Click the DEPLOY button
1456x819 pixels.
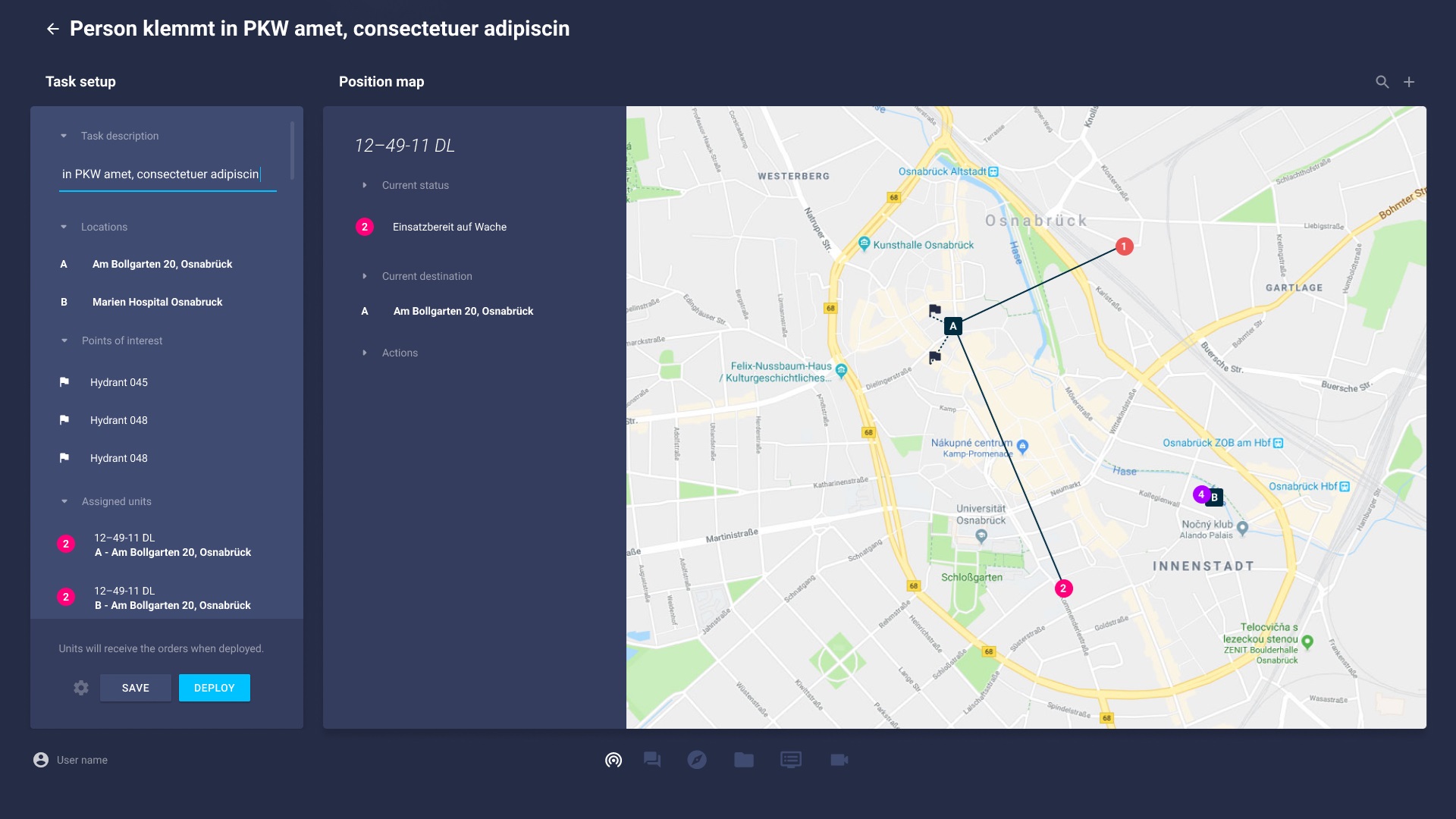pyautogui.click(x=215, y=688)
